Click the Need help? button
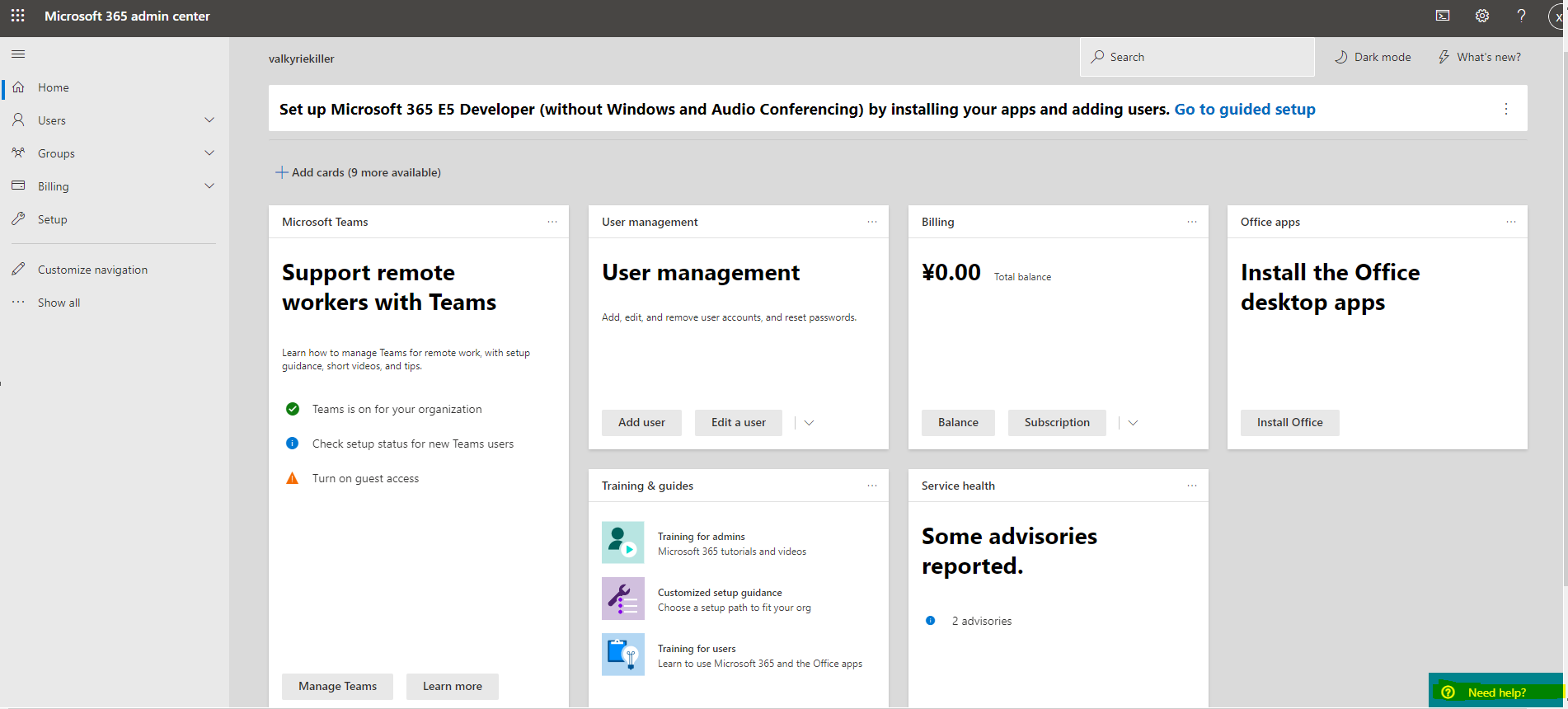Viewport: 1568px width, 709px height. [1495, 691]
